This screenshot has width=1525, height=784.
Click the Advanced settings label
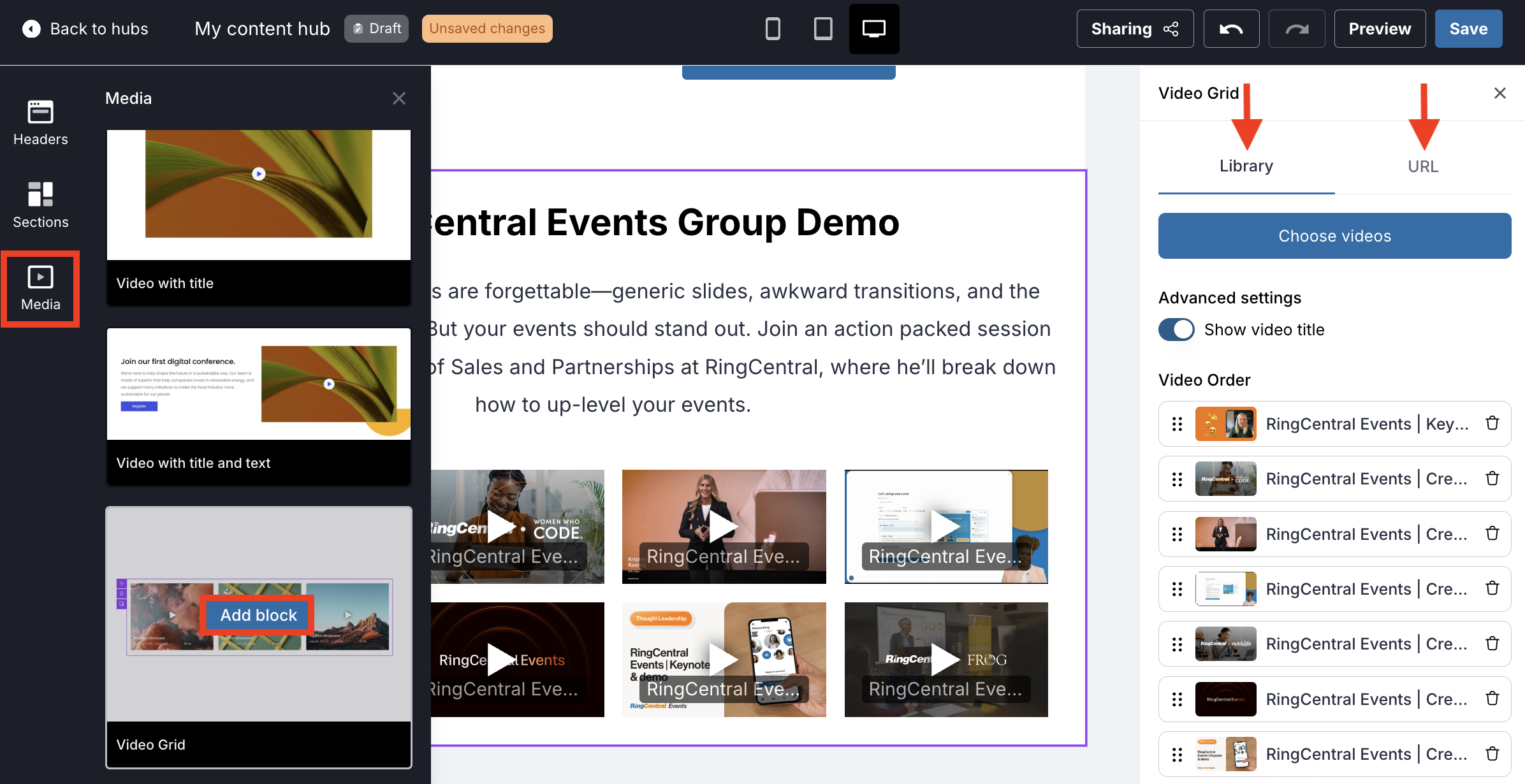(1229, 298)
